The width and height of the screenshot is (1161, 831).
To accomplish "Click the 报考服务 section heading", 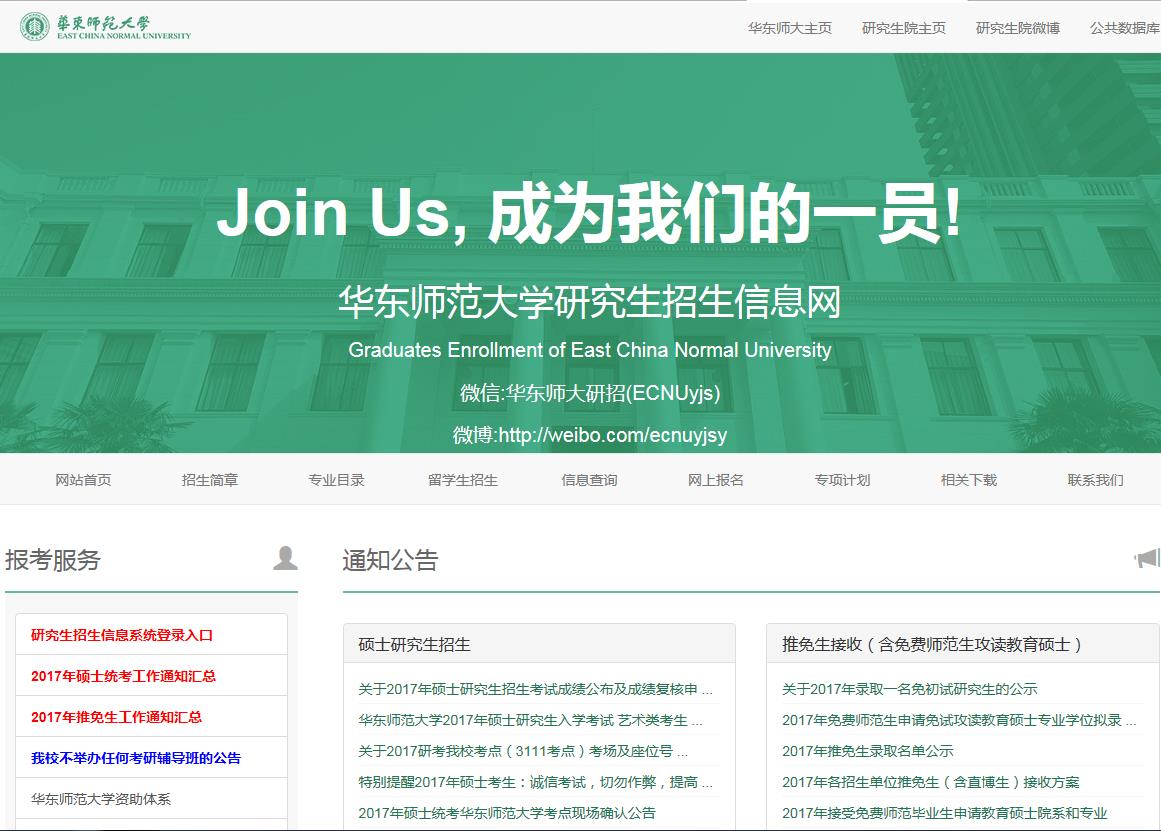I will click(x=53, y=560).
